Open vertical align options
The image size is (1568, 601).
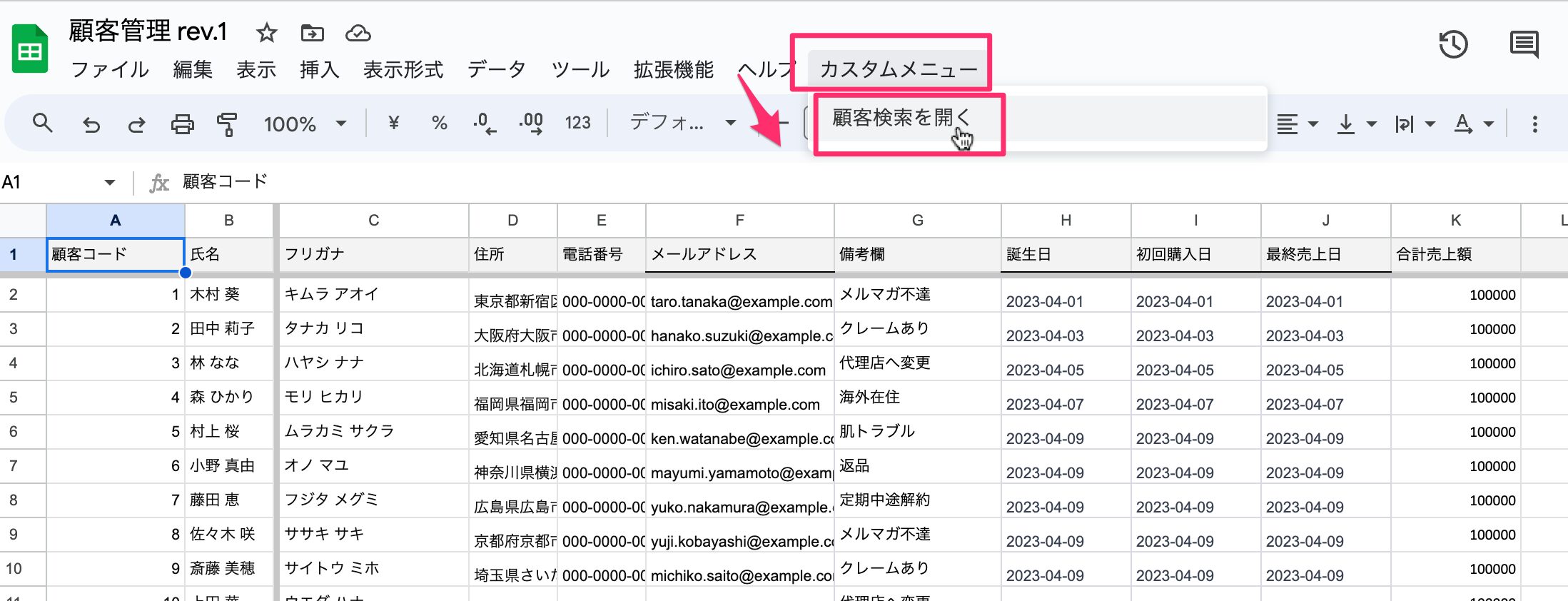[x=1356, y=124]
